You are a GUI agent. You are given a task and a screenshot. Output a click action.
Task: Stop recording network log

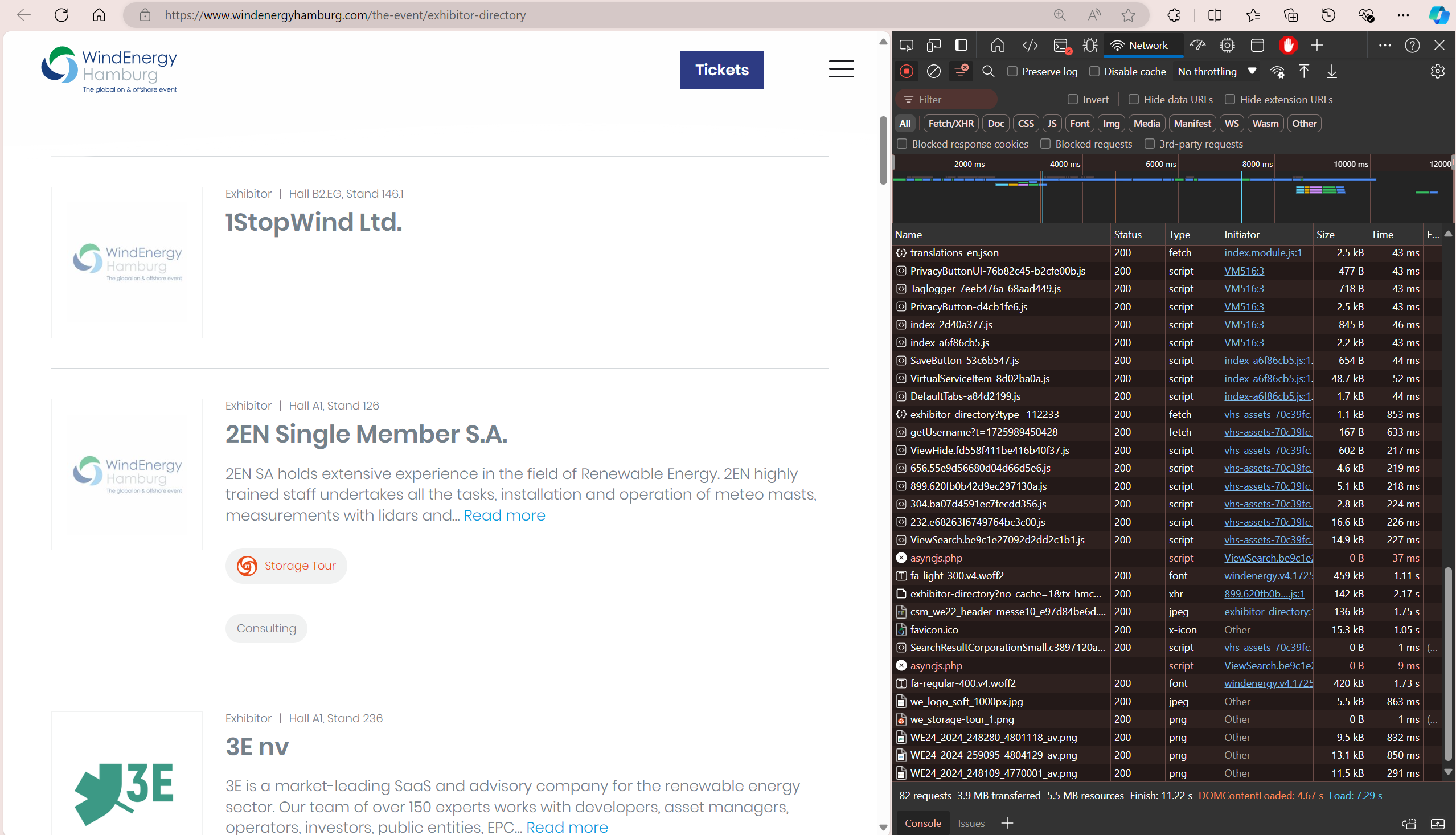(907, 71)
